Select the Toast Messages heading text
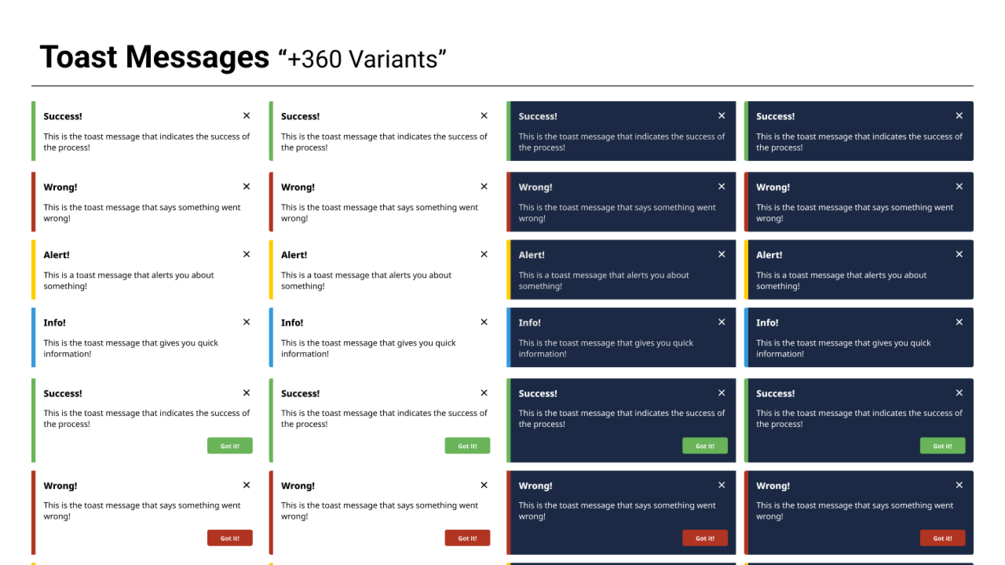The height and width of the screenshot is (565, 1005). pos(154,57)
